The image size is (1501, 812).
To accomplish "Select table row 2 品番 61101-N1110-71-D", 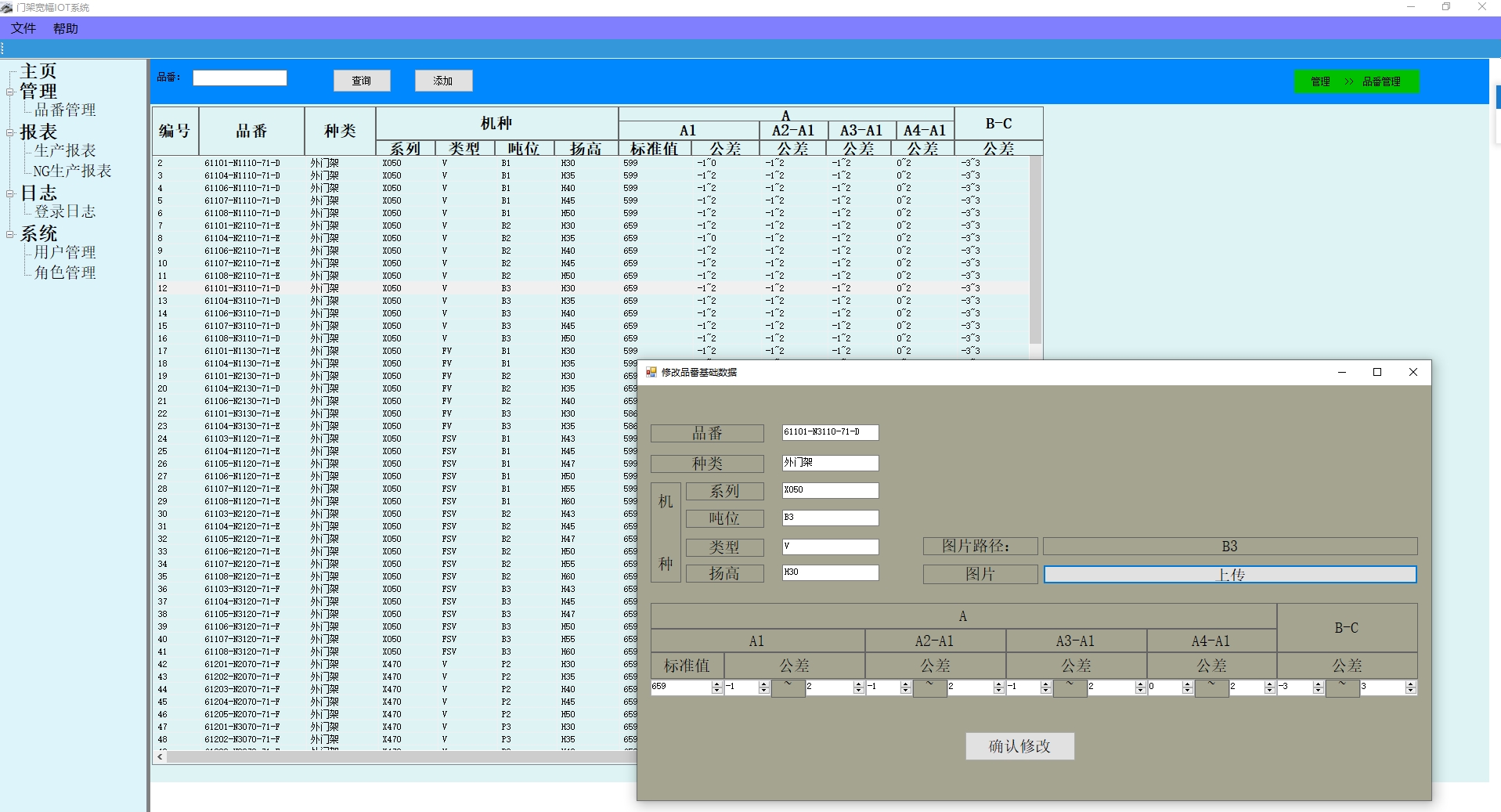I will pyautogui.click(x=242, y=163).
